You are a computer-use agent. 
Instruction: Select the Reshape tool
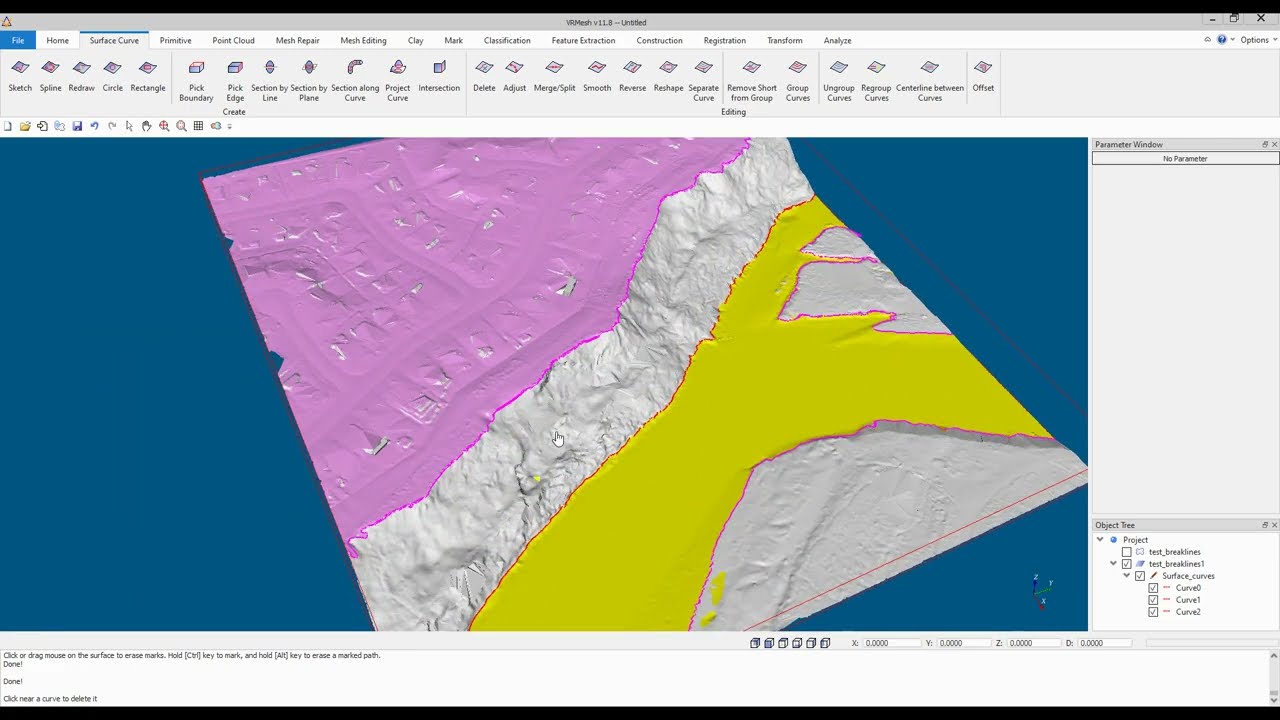point(669,76)
